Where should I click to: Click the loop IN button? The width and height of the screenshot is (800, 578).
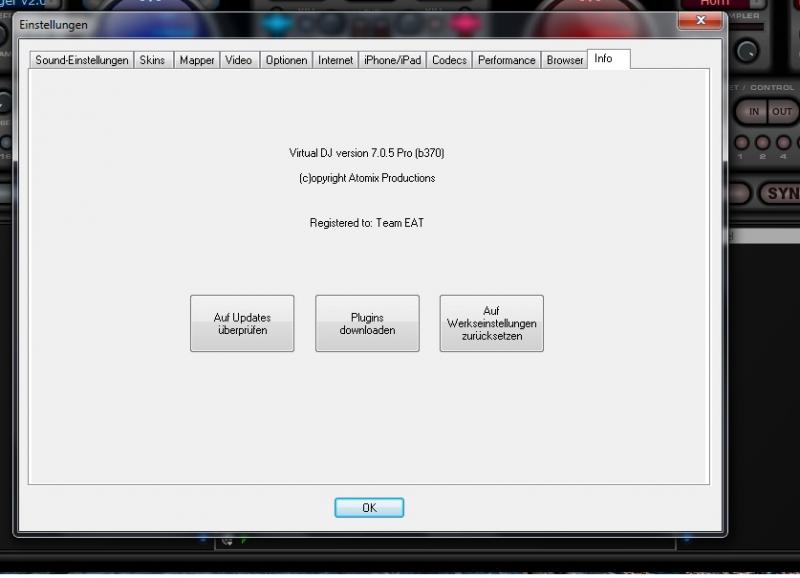tap(752, 112)
